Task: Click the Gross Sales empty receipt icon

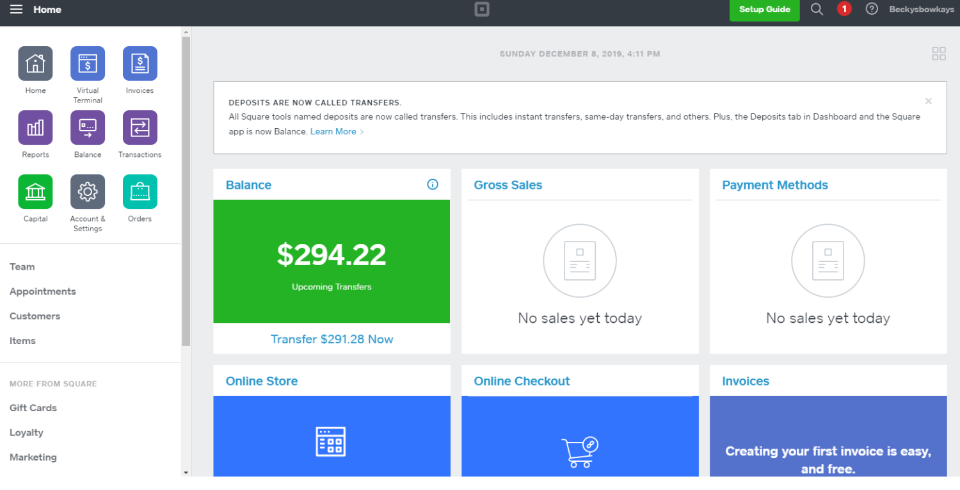Action: pos(580,261)
